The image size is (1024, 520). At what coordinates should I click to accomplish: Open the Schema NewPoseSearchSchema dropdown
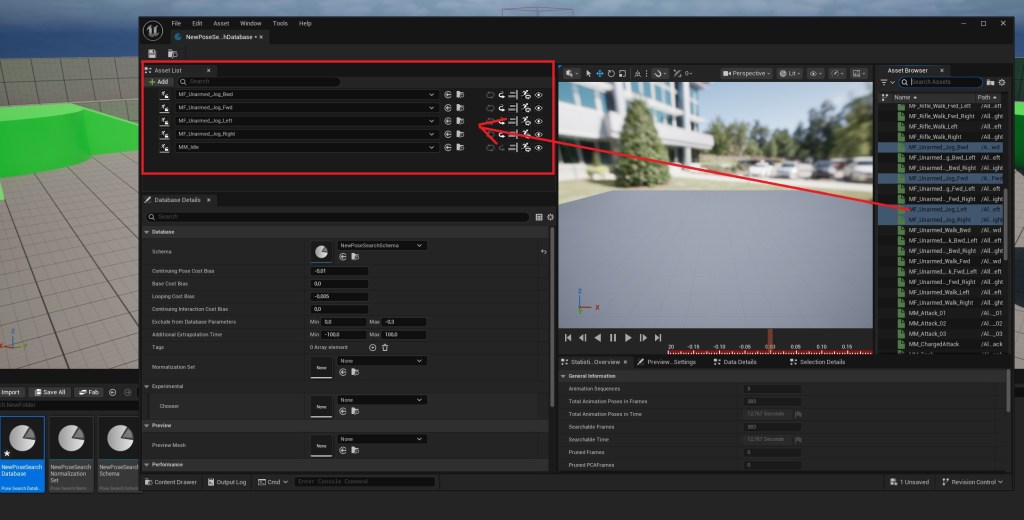click(x=383, y=245)
